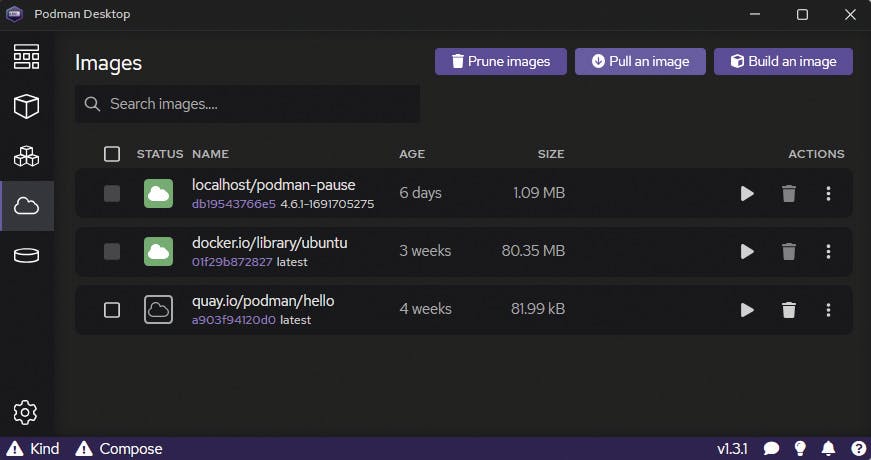Expand kebab menu for quay.io/podman/hello
Image resolution: width=871 pixels, height=460 pixels.
pos(828,310)
